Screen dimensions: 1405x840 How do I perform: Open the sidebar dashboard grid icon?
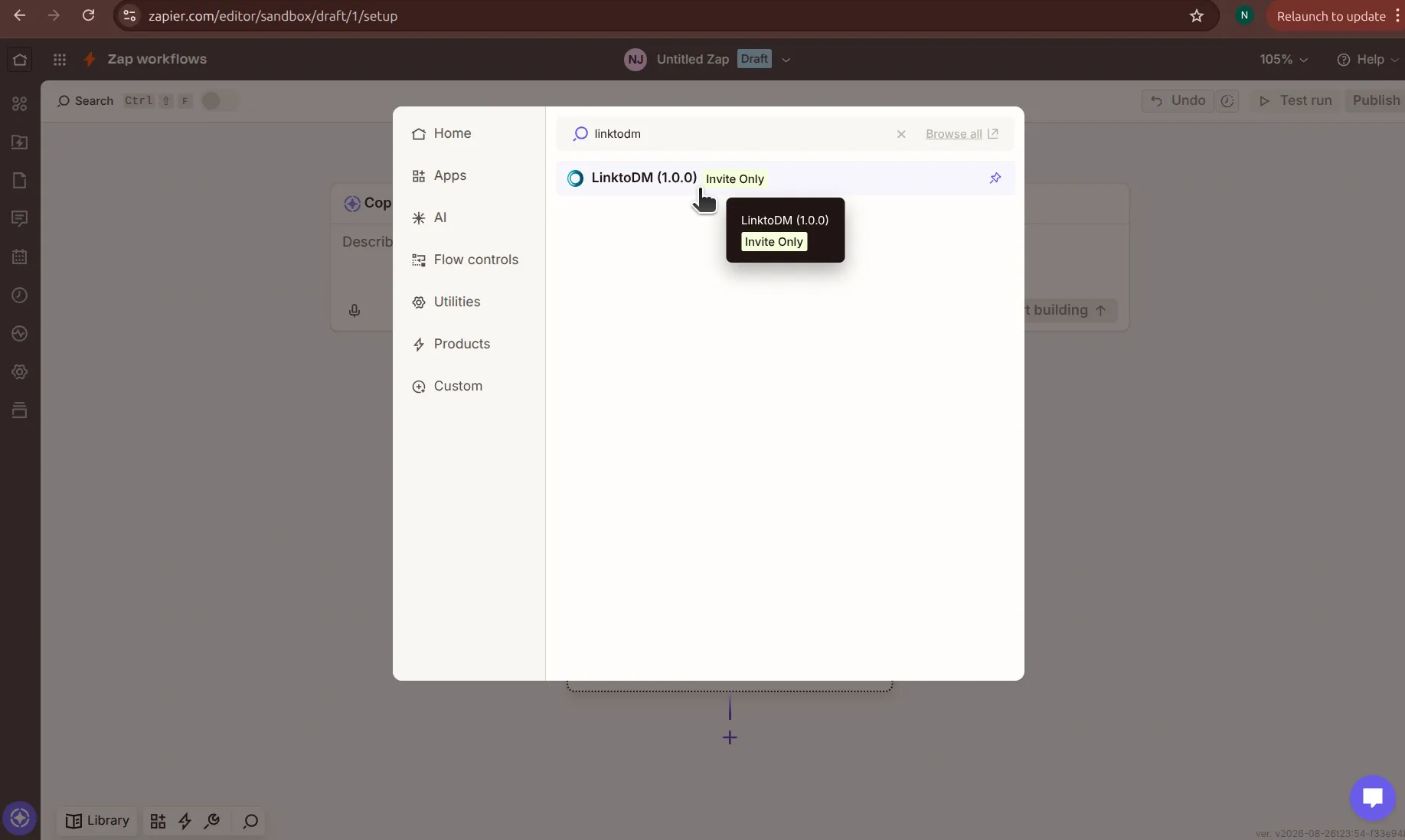click(20, 104)
